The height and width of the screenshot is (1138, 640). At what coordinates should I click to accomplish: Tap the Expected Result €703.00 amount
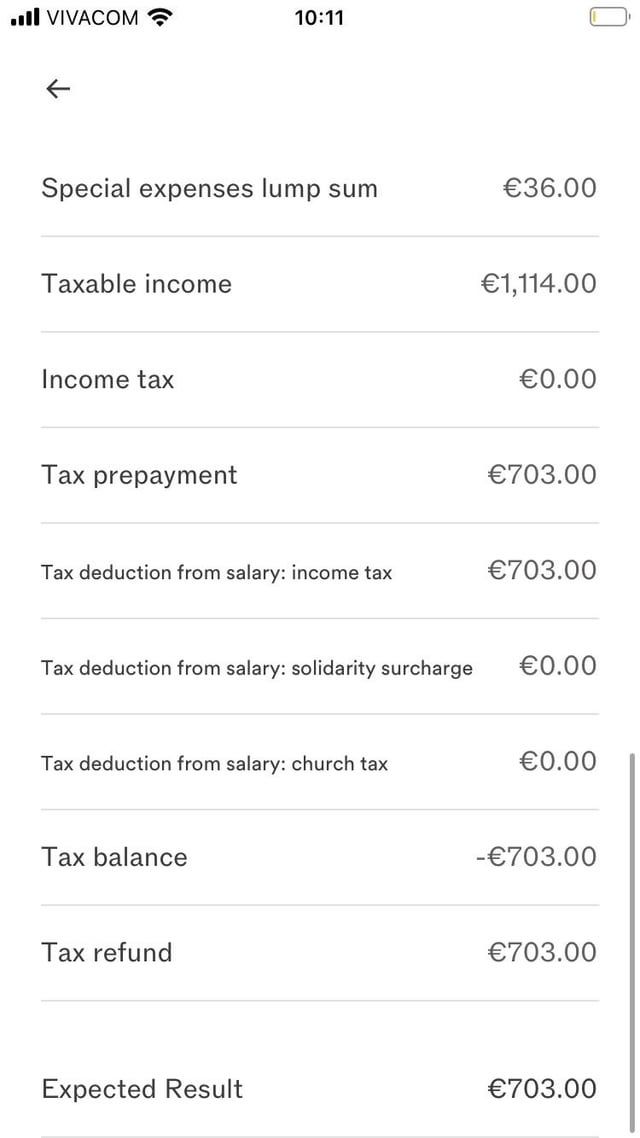(542, 1089)
